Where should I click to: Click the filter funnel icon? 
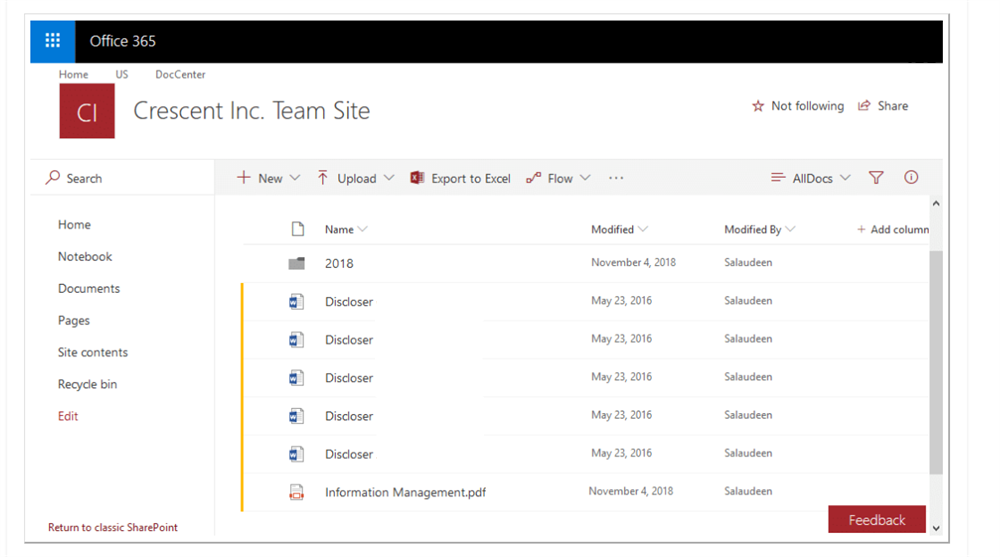pos(876,178)
